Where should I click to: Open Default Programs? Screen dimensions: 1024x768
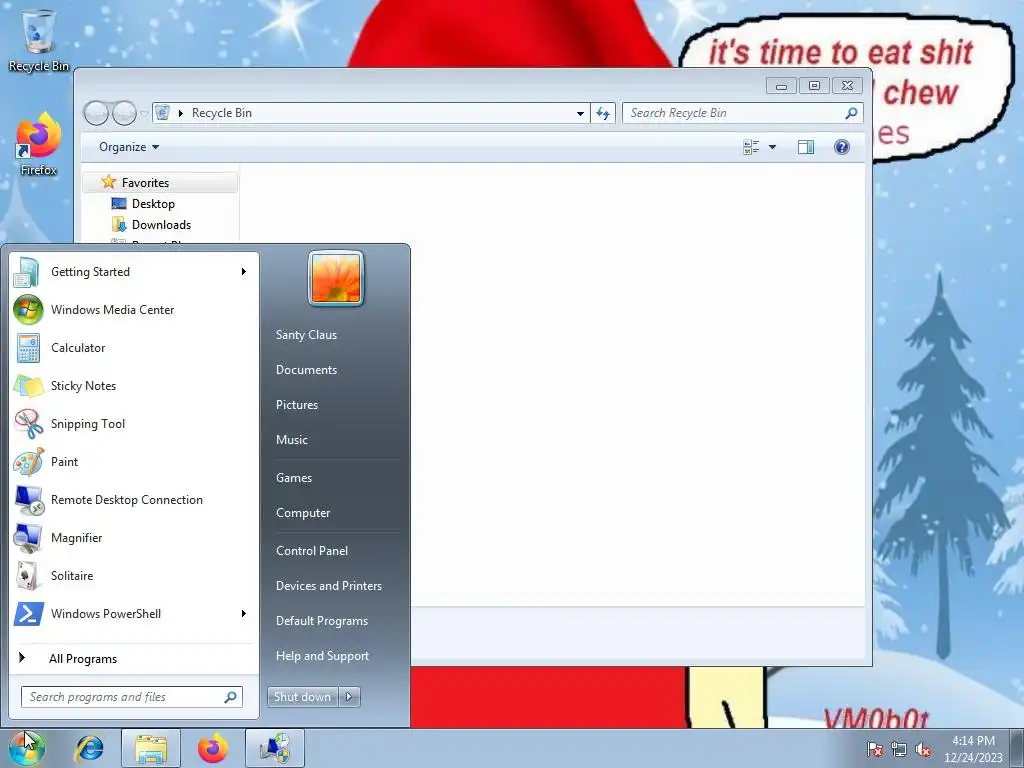click(322, 621)
